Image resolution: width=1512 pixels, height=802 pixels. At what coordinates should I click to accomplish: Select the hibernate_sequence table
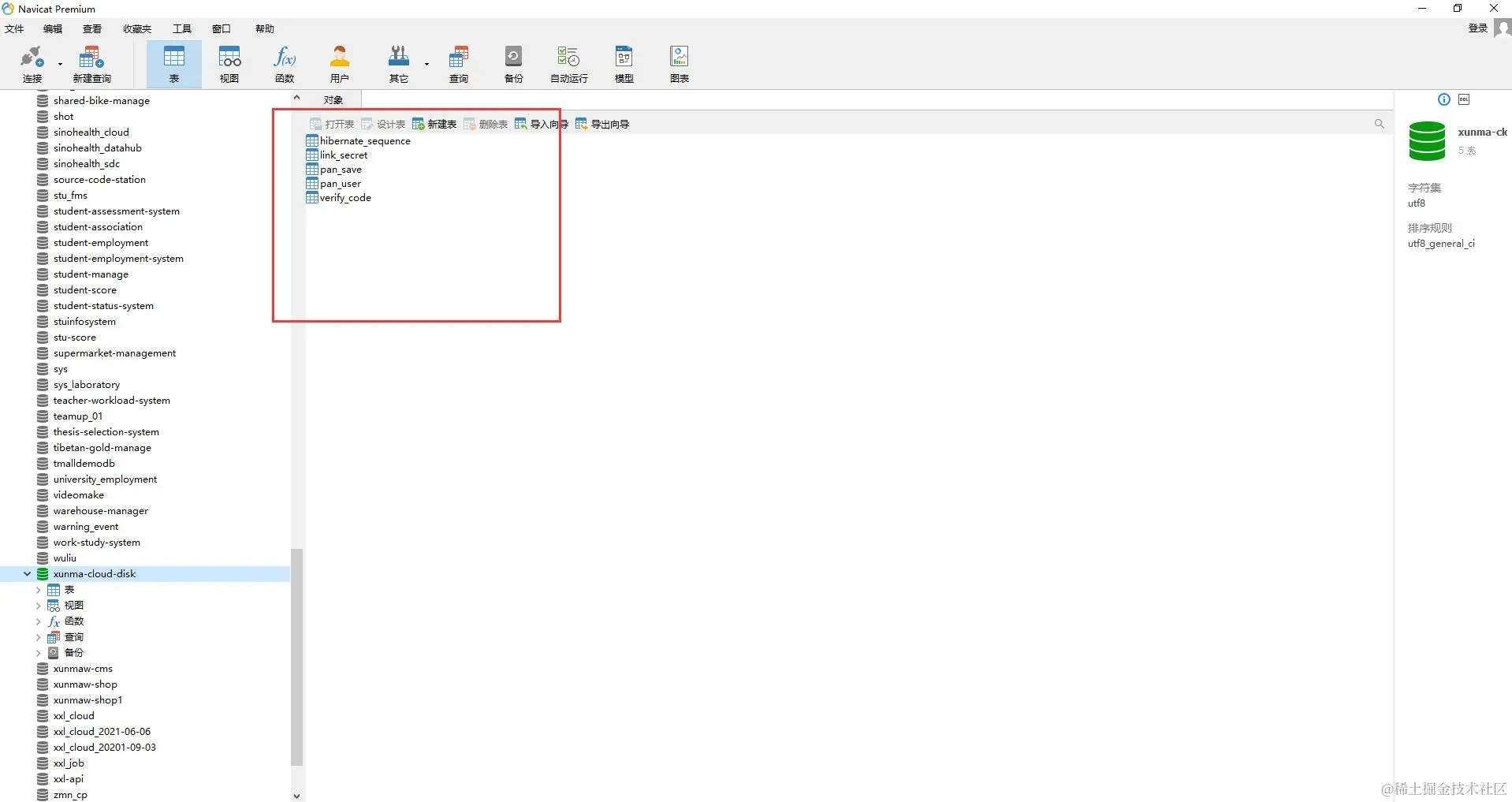(x=358, y=141)
